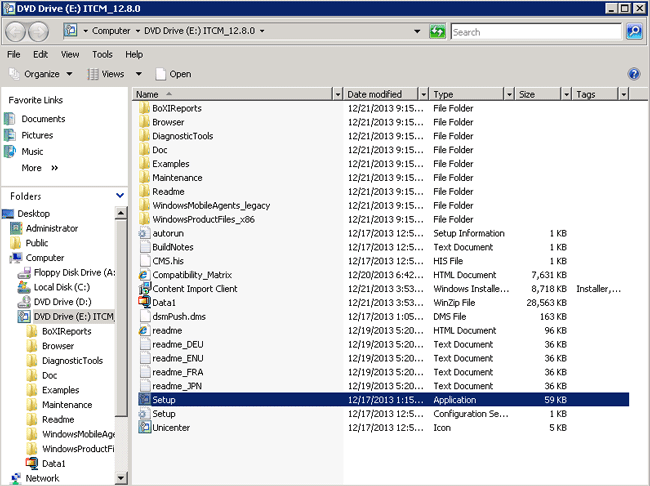Click the Back navigation arrow button
650x486 pixels.
pos(18,32)
